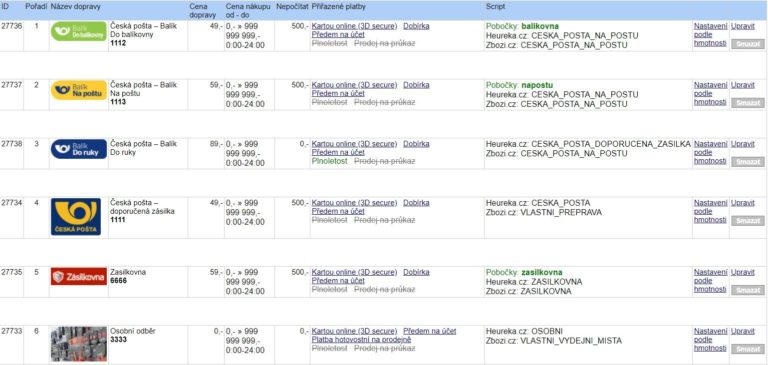The width and height of the screenshot is (768, 365).
Task: Select Dobírka payment in Balík Do ruky row
Action: point(416,144)
